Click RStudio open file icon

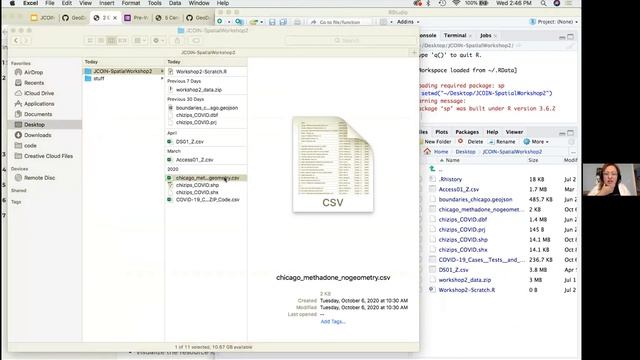tap(254, 22)
